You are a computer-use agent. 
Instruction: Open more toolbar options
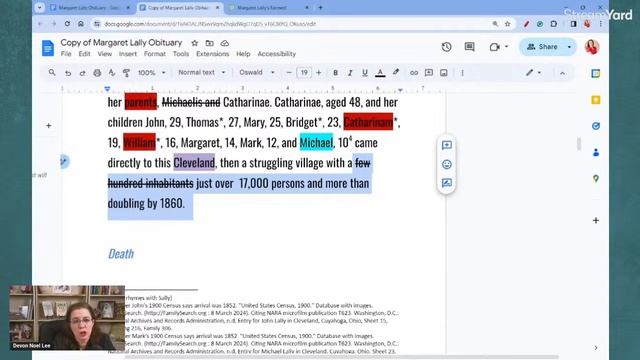462,73
